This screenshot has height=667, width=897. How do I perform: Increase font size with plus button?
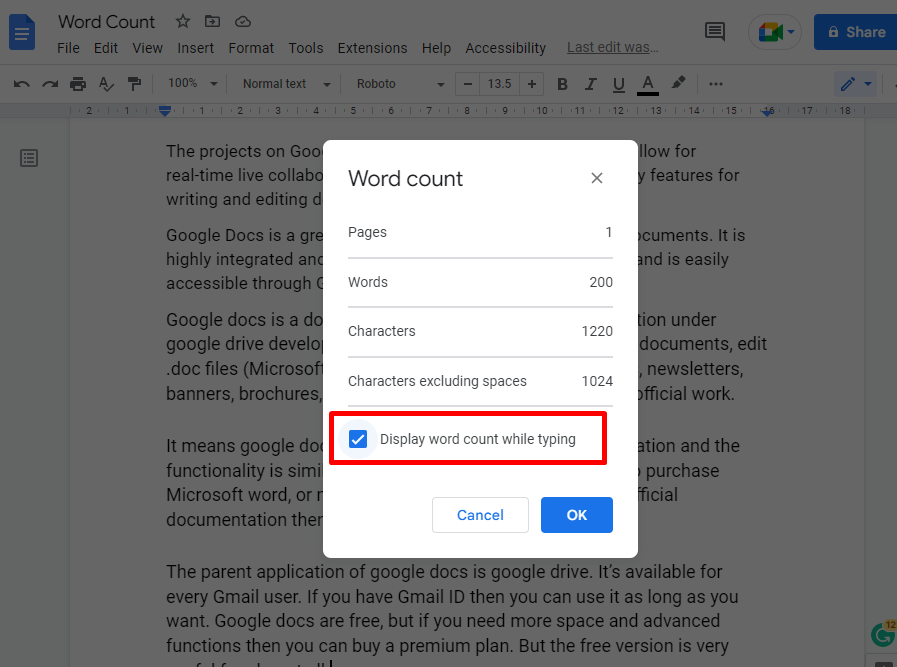click(x=531, y=84)
